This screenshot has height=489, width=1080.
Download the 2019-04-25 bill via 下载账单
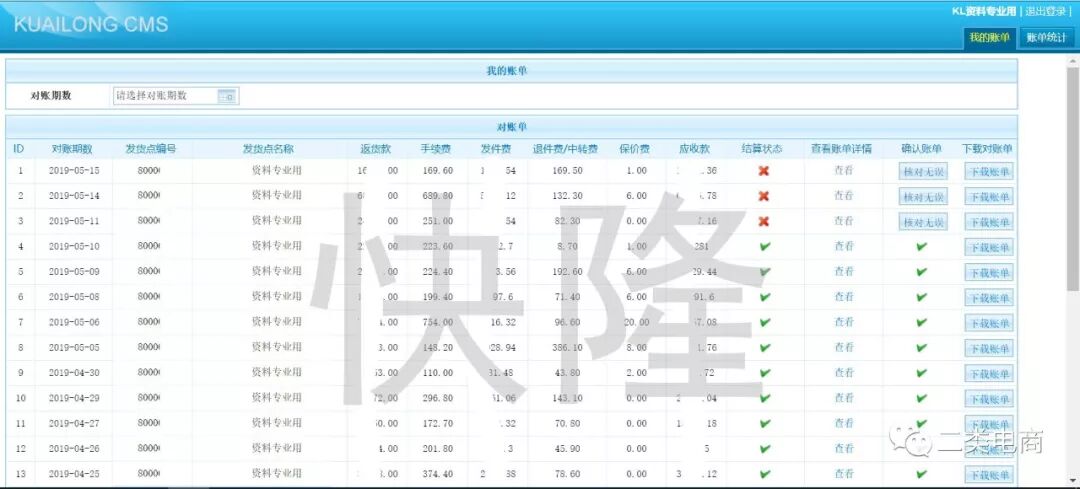tap(988, 475)
